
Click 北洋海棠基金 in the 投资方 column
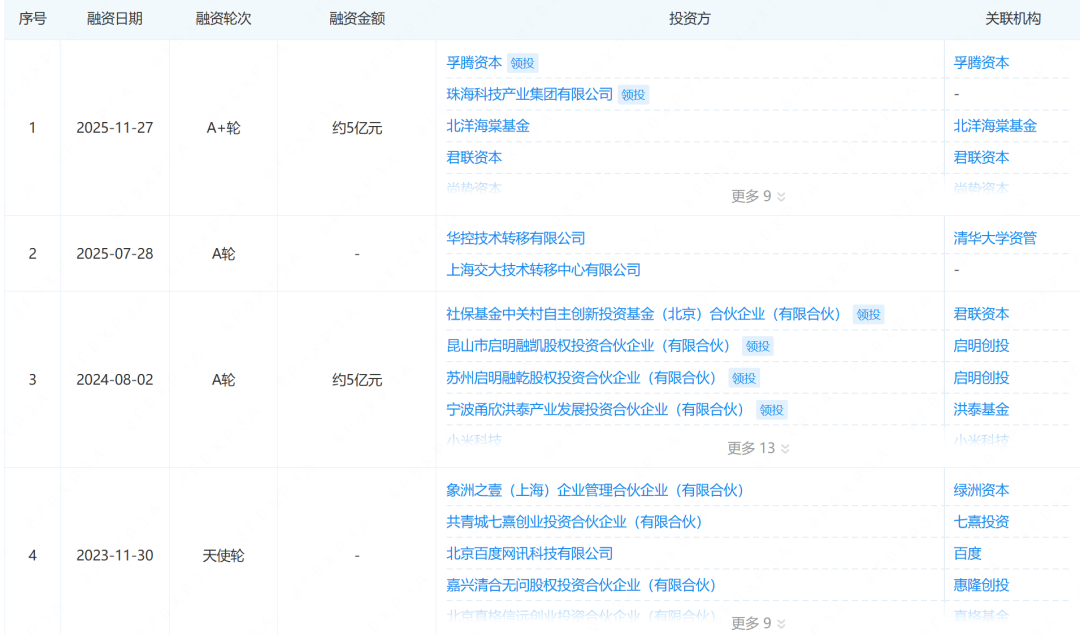[x=488, y=126]
